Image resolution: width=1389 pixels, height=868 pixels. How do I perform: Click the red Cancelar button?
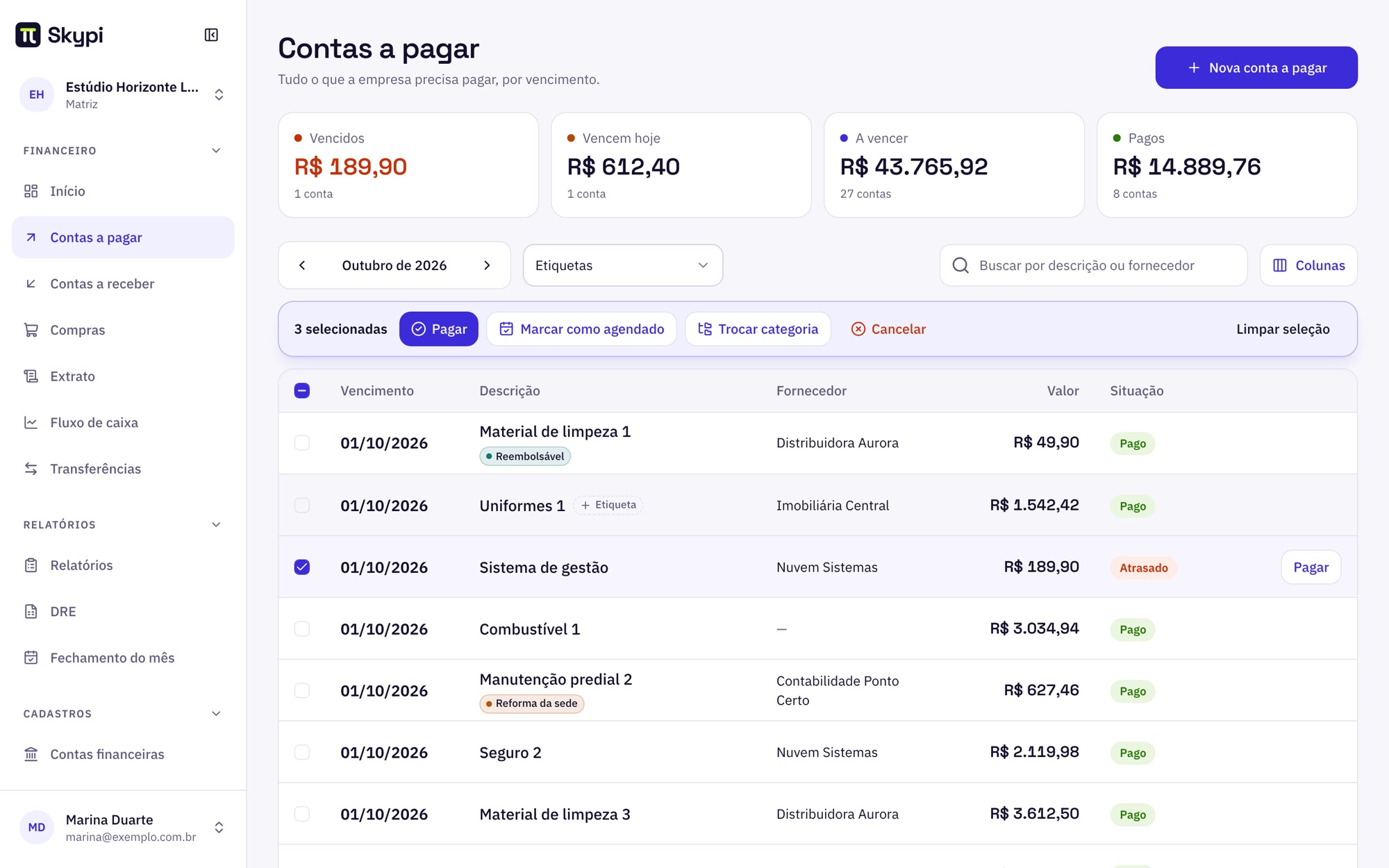tap(888, 329)
